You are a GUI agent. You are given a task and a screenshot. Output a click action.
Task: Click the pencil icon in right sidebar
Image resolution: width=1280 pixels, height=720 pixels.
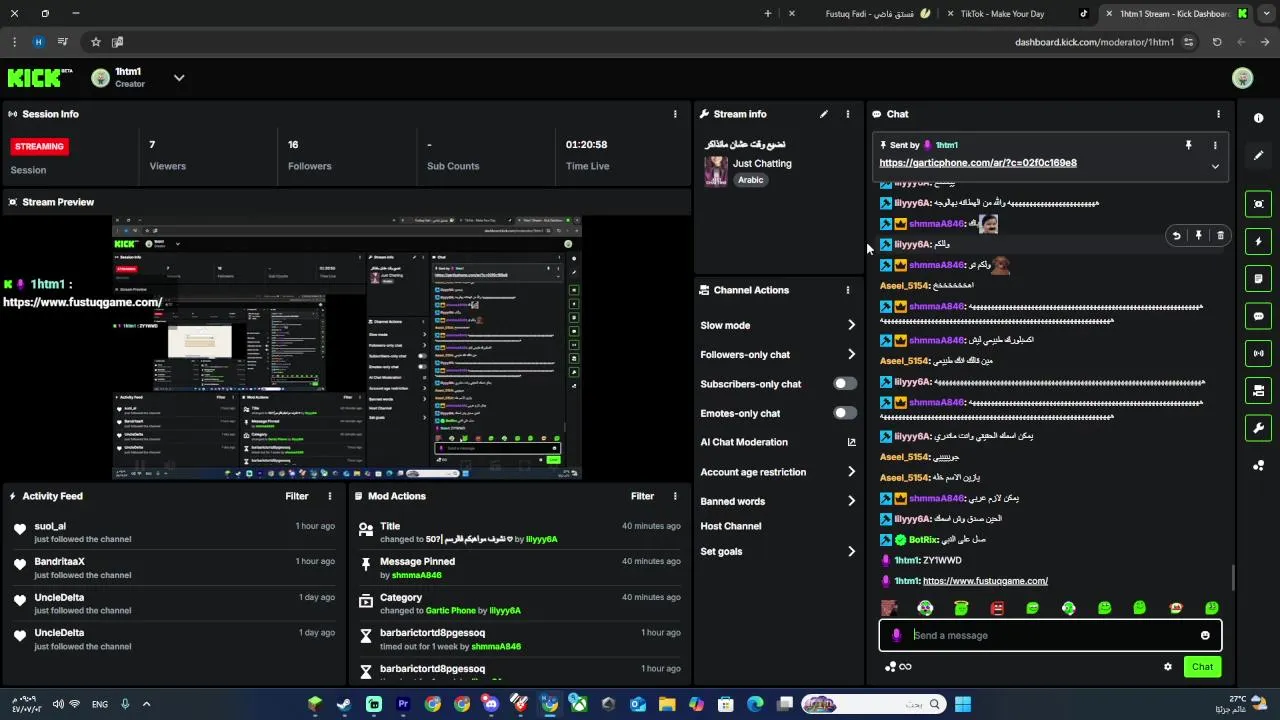[1258, 155]
